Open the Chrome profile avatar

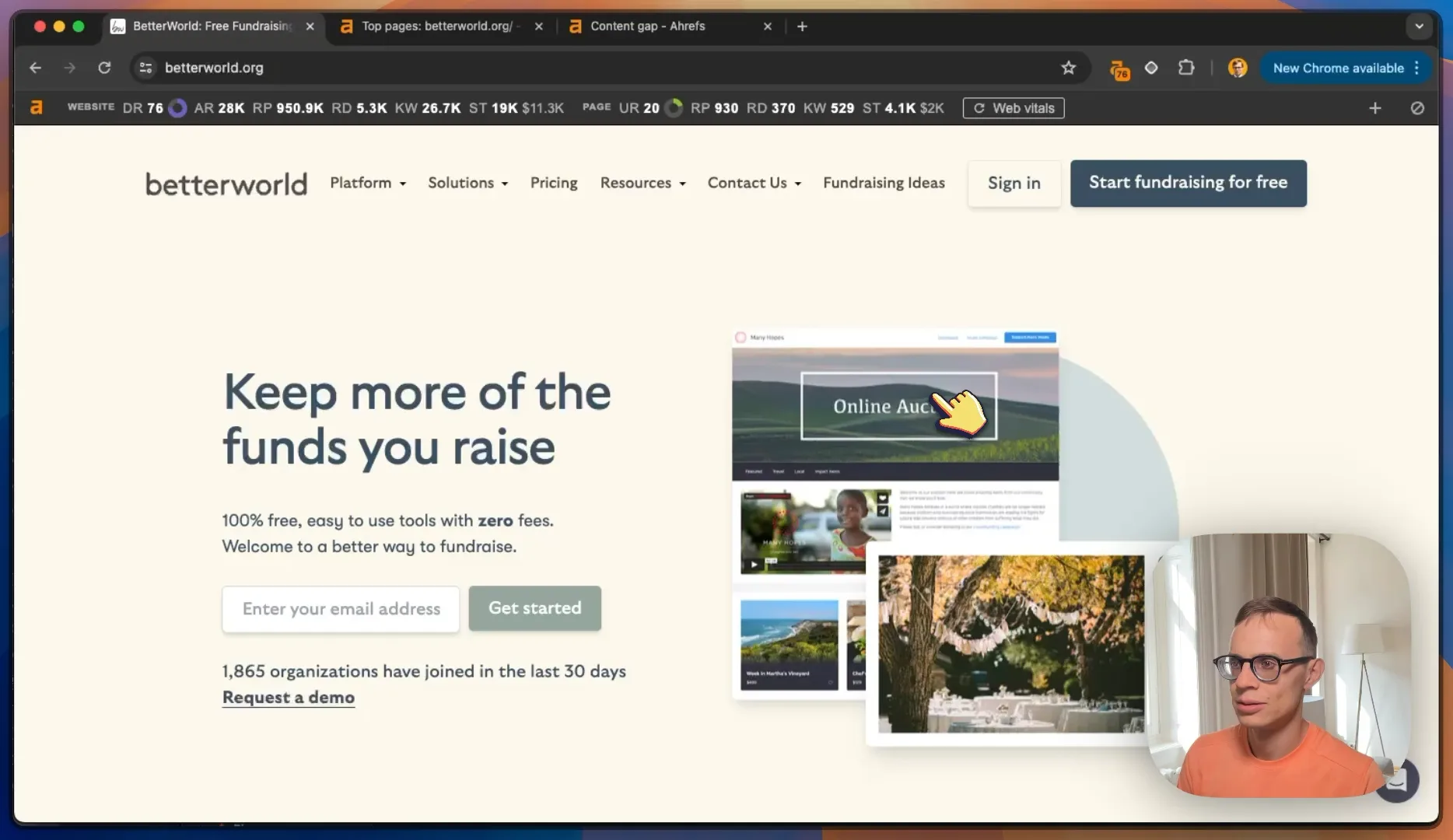point(1238,68)
